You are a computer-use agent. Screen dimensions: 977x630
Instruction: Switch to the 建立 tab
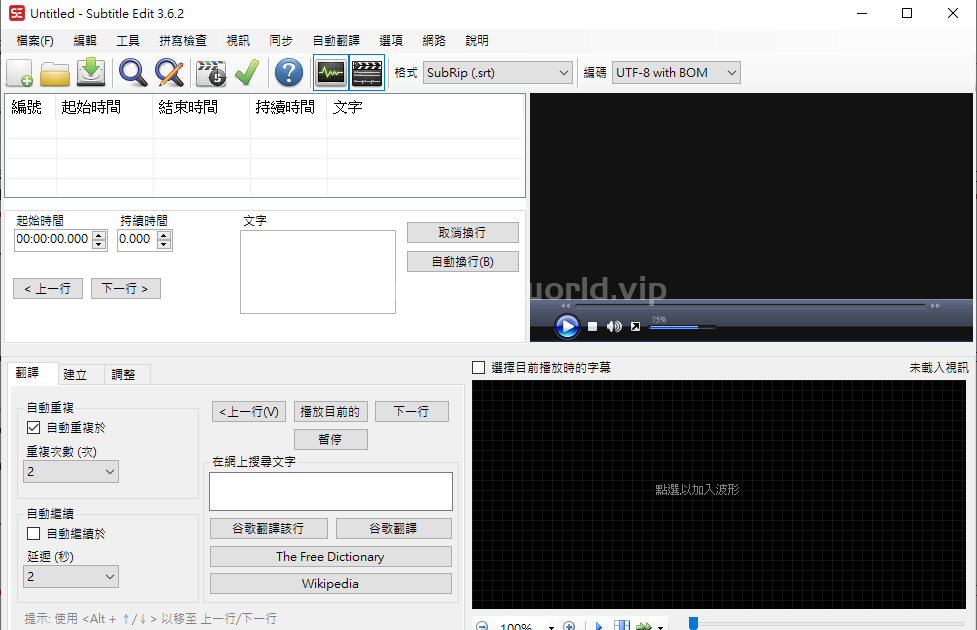point(75,374)
